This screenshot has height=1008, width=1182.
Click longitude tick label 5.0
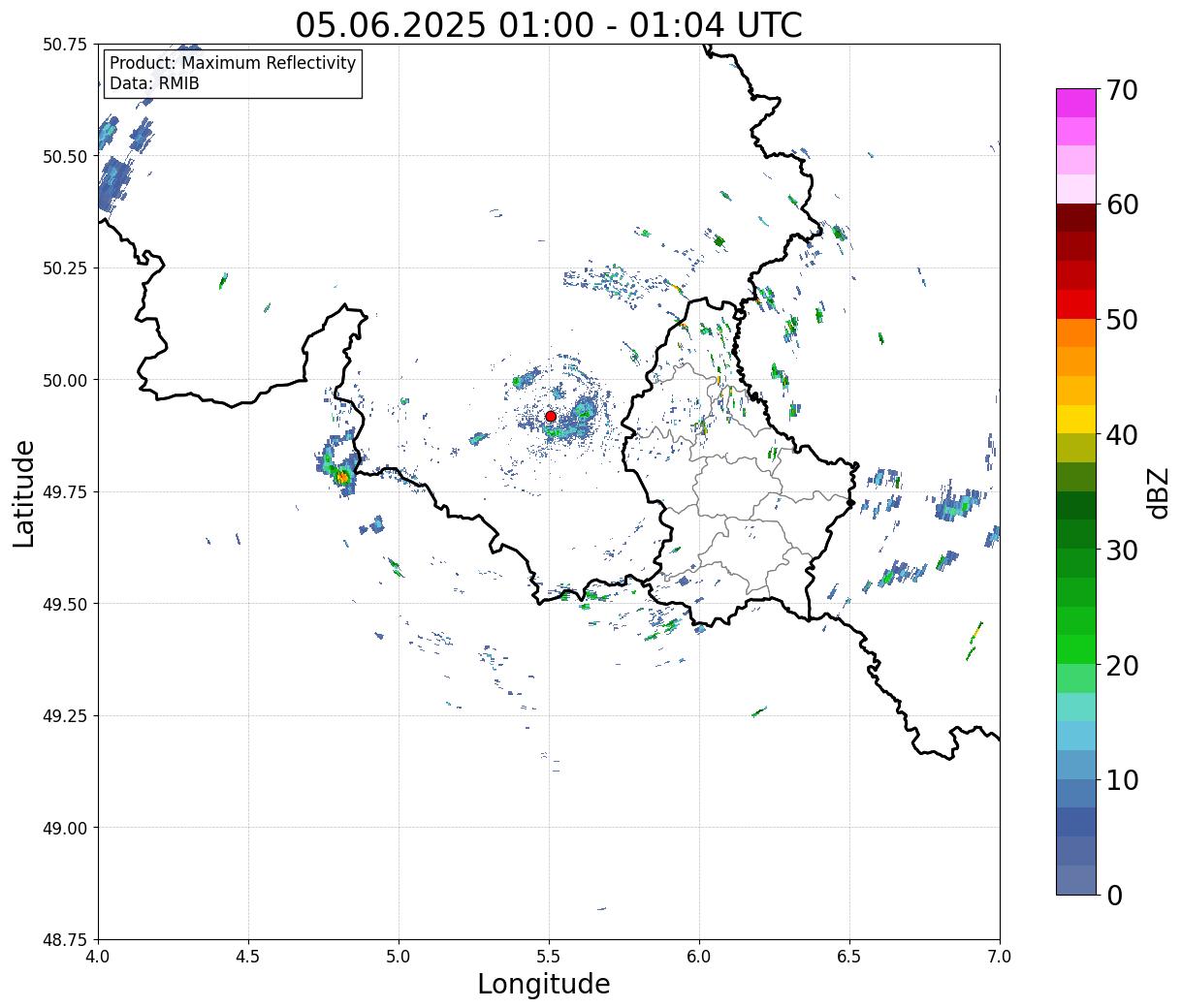point(399,957)
